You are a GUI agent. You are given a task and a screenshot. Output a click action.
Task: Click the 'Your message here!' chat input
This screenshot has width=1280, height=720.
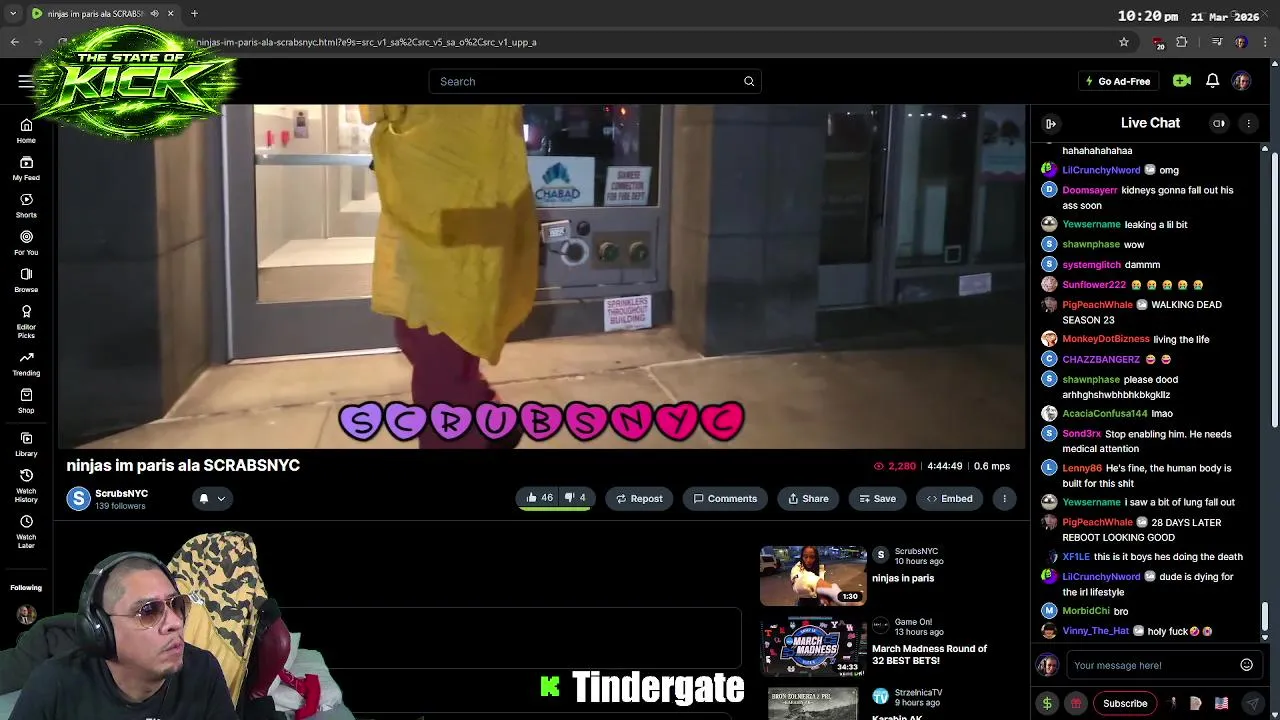[1150, 665]
